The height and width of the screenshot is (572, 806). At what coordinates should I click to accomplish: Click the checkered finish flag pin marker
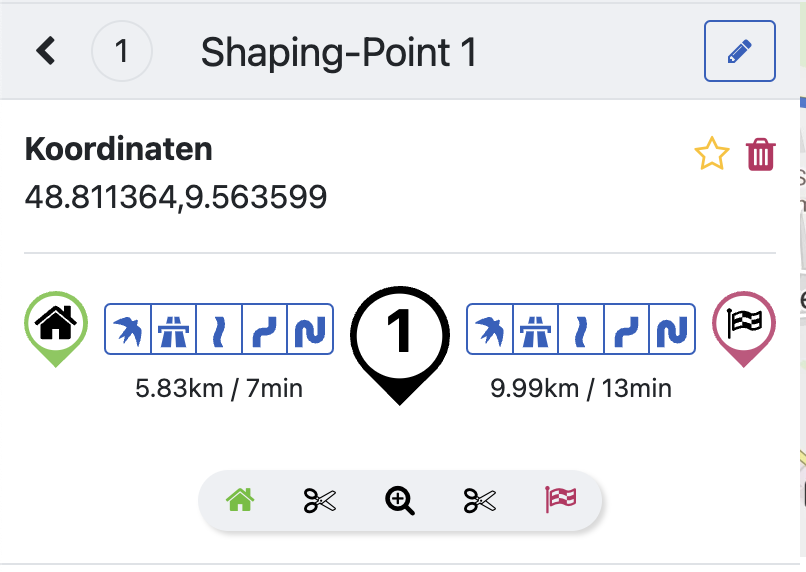pos(743,325)
